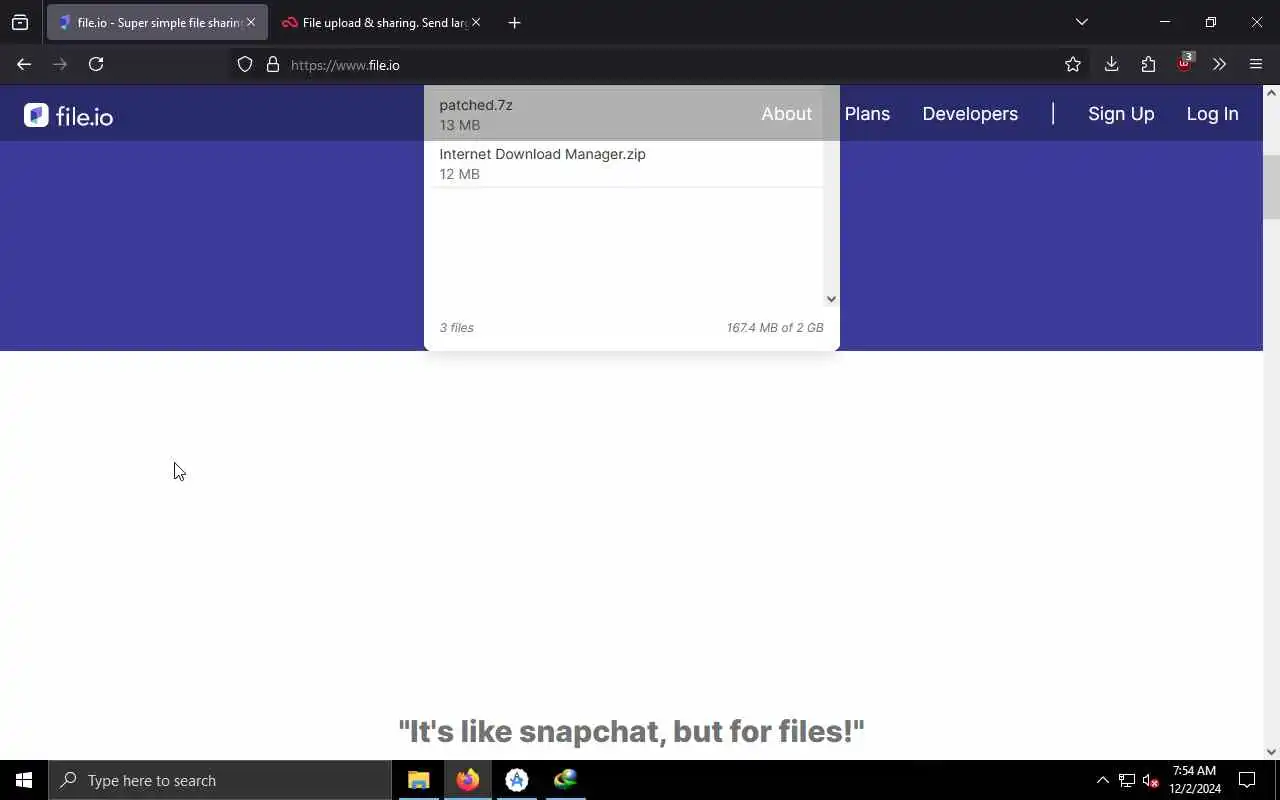Open the Developers page link
This screenshot has height=800, width=1280.
970,114
